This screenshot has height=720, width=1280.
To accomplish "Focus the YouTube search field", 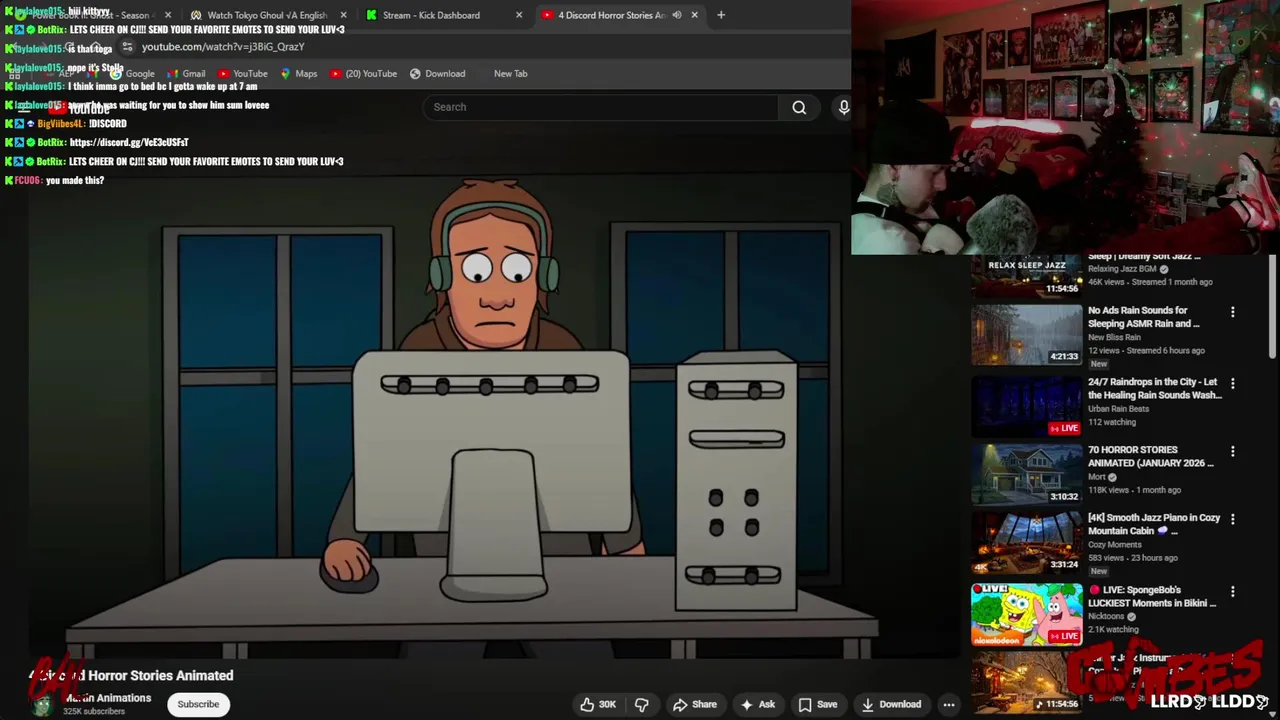I will (600, 107).
